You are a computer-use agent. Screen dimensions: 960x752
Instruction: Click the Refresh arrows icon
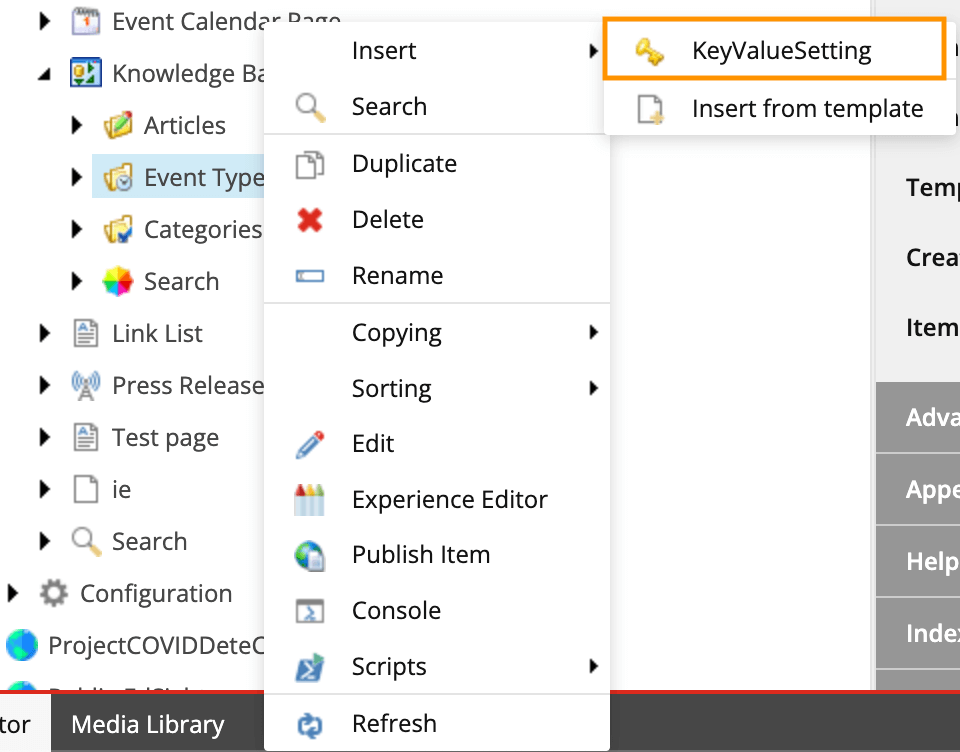[310, 723]
